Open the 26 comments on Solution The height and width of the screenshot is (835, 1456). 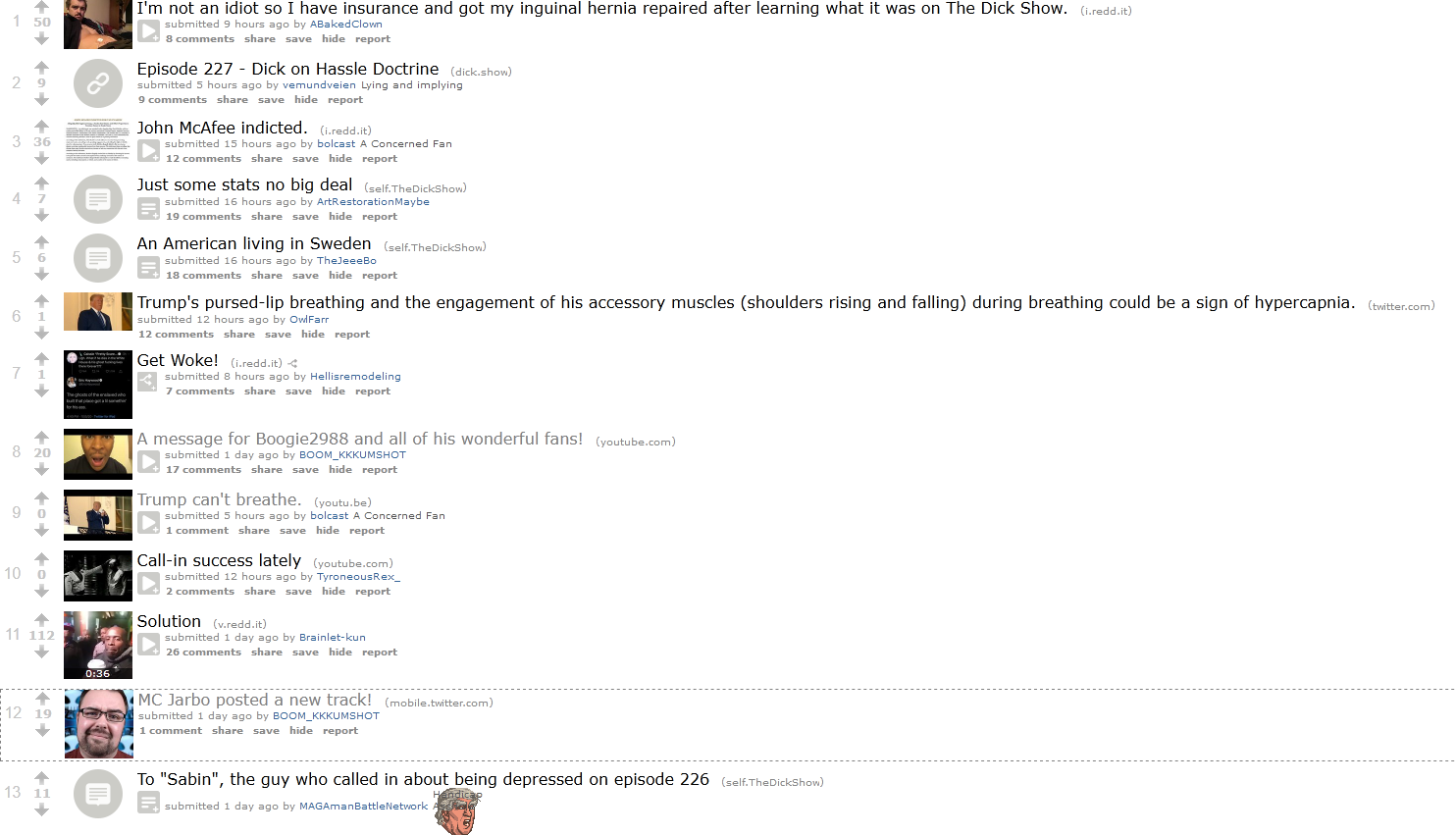click(203, 652)
